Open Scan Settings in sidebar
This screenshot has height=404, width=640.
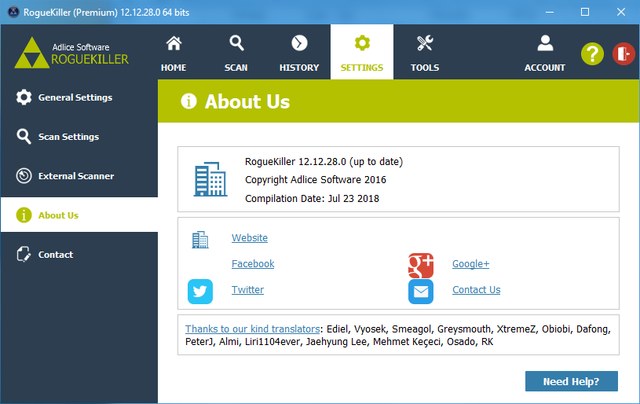click(68, 137)
